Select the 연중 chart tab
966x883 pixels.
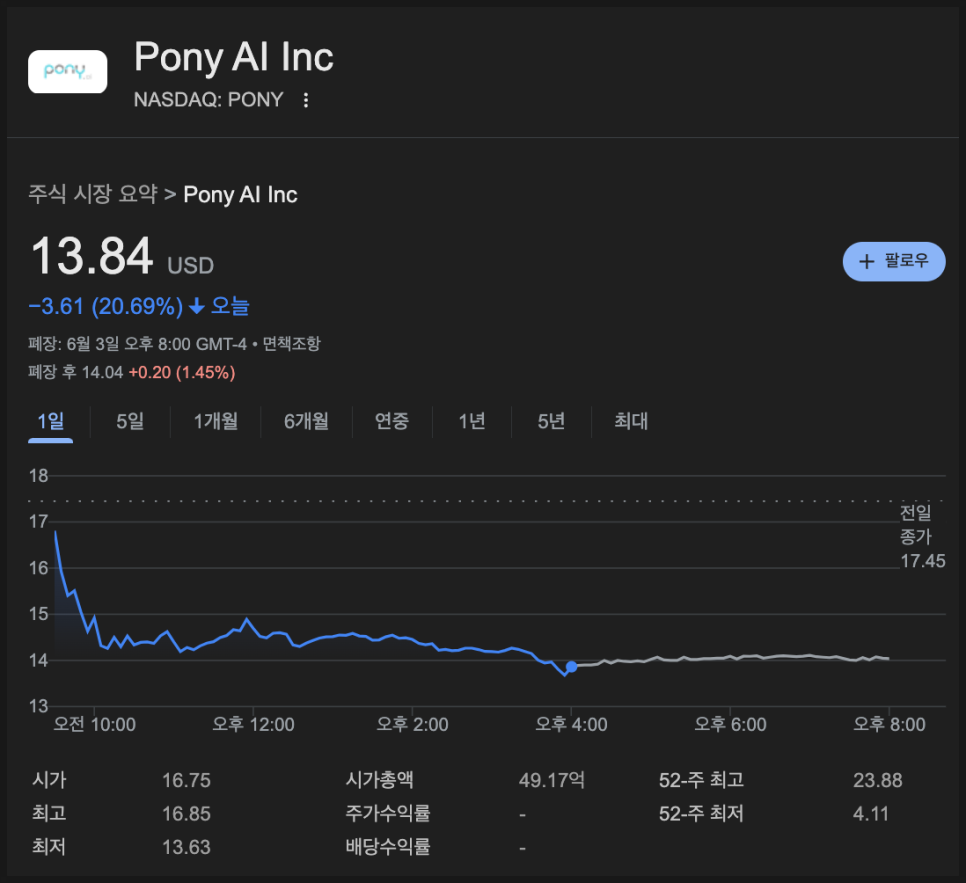(392, 421)
